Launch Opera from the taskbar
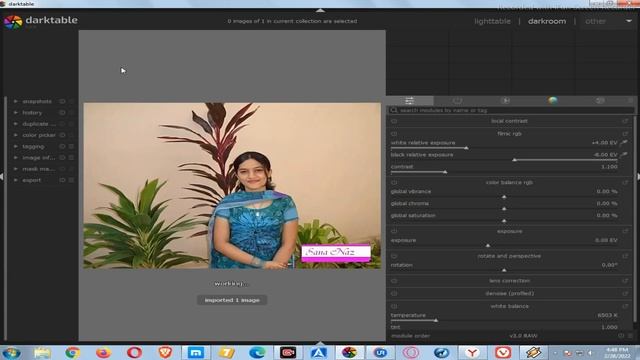Screen dimensions: 640x360 coord(134,352)
